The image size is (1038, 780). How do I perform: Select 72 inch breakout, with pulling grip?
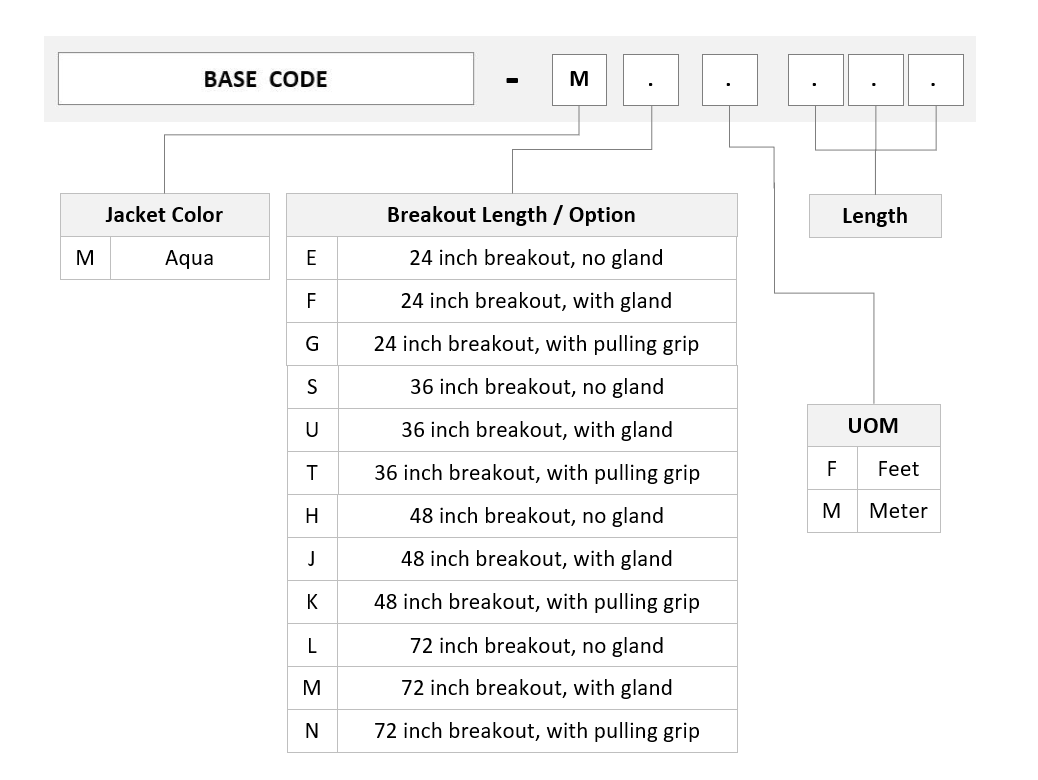(512, 731)
